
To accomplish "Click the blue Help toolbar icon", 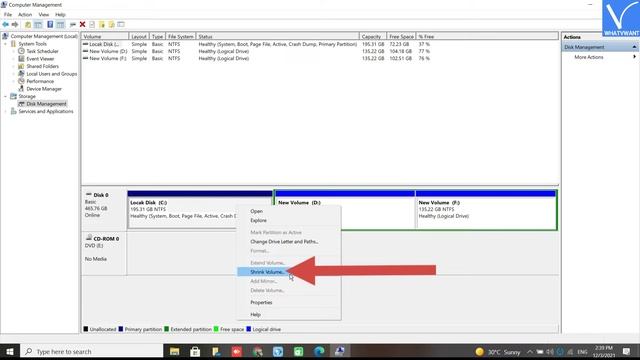I will point(50,24).
